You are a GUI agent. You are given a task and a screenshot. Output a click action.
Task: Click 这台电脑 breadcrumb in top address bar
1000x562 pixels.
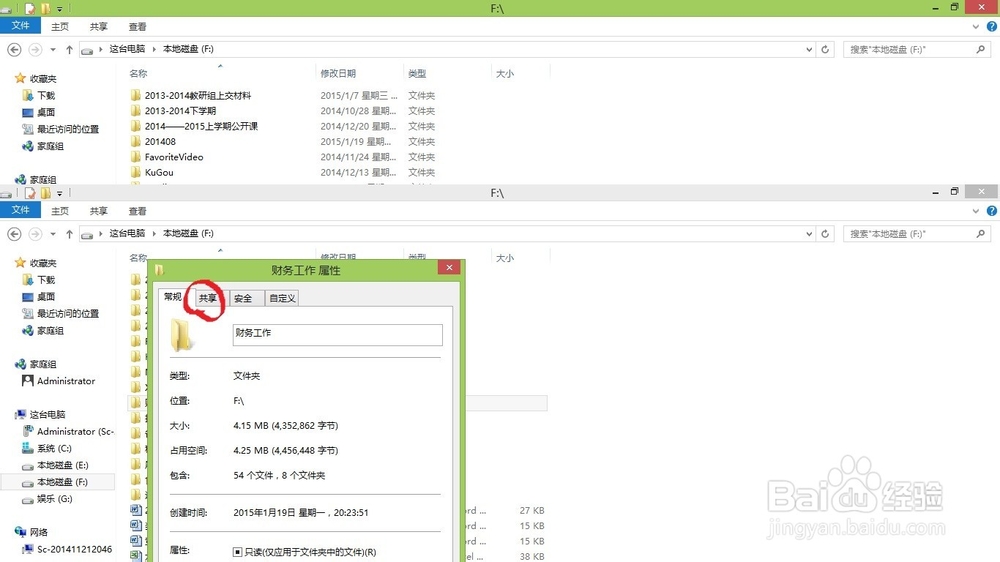(127, 48)
